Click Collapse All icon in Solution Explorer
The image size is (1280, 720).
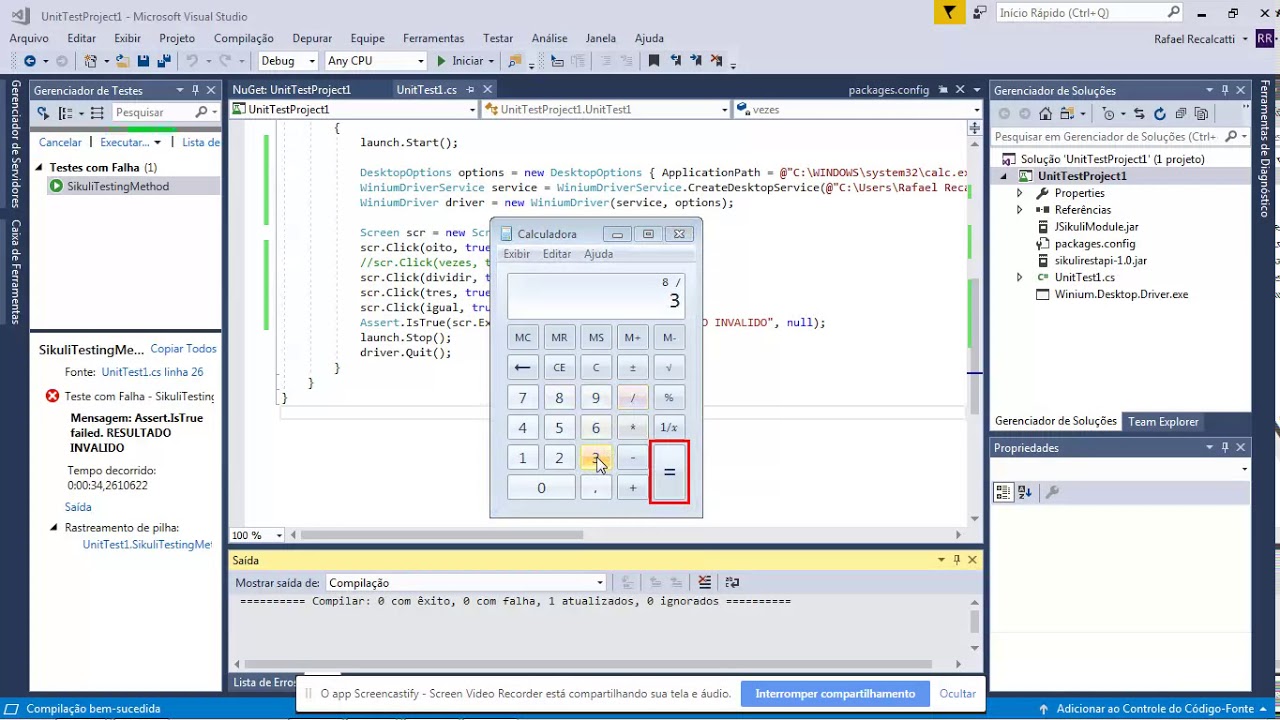1181,114
